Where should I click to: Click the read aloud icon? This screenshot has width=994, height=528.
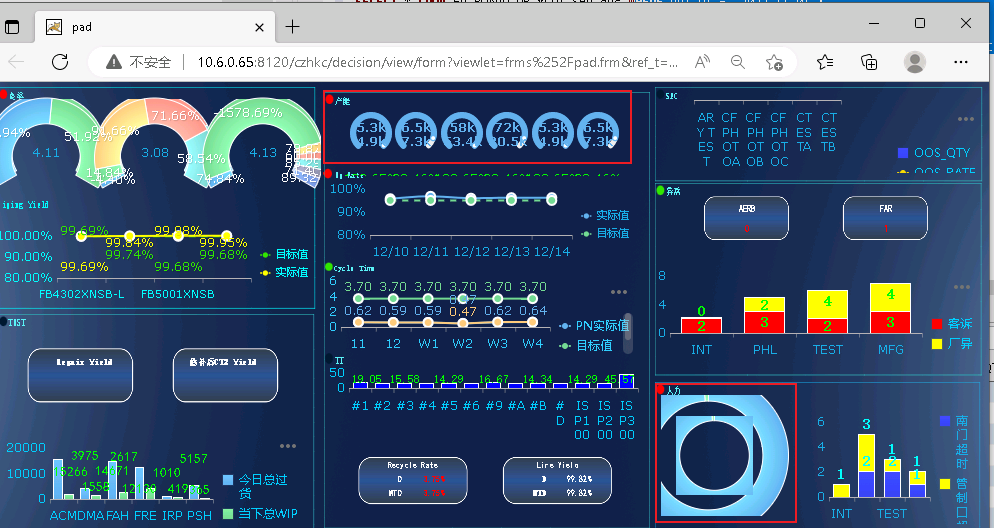pyautogui.click(x=702, y=61)
